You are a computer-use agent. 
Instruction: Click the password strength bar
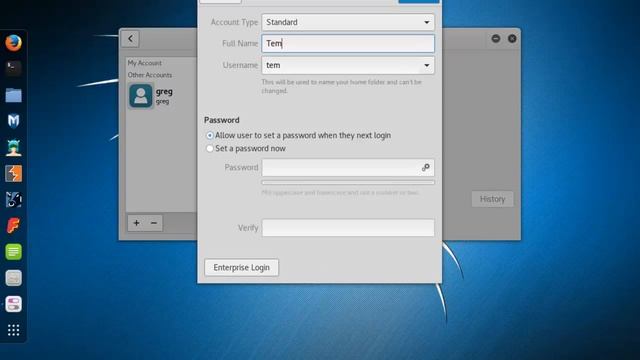pyautogui.click(x=348, y=182)
